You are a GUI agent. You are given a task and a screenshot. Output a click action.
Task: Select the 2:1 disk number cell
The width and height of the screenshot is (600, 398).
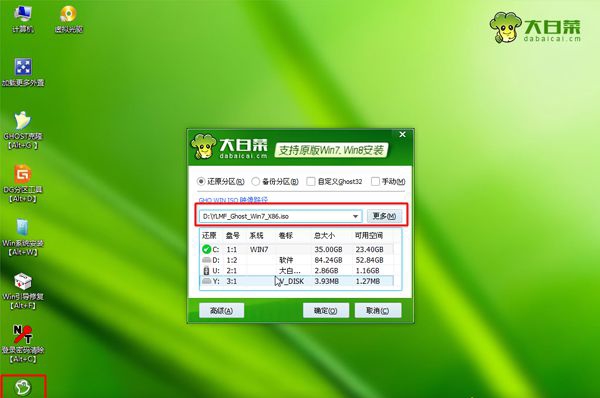point(232,271)
